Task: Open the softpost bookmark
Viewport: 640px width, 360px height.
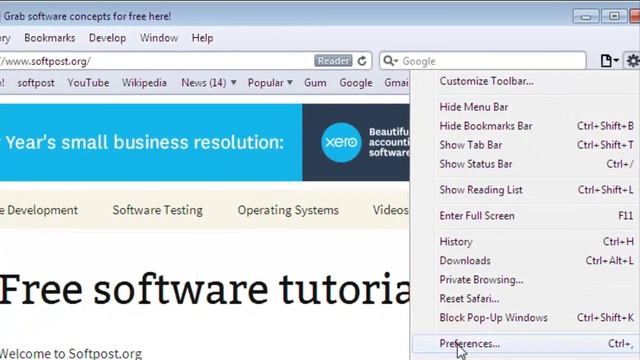Action: (36, 83)
